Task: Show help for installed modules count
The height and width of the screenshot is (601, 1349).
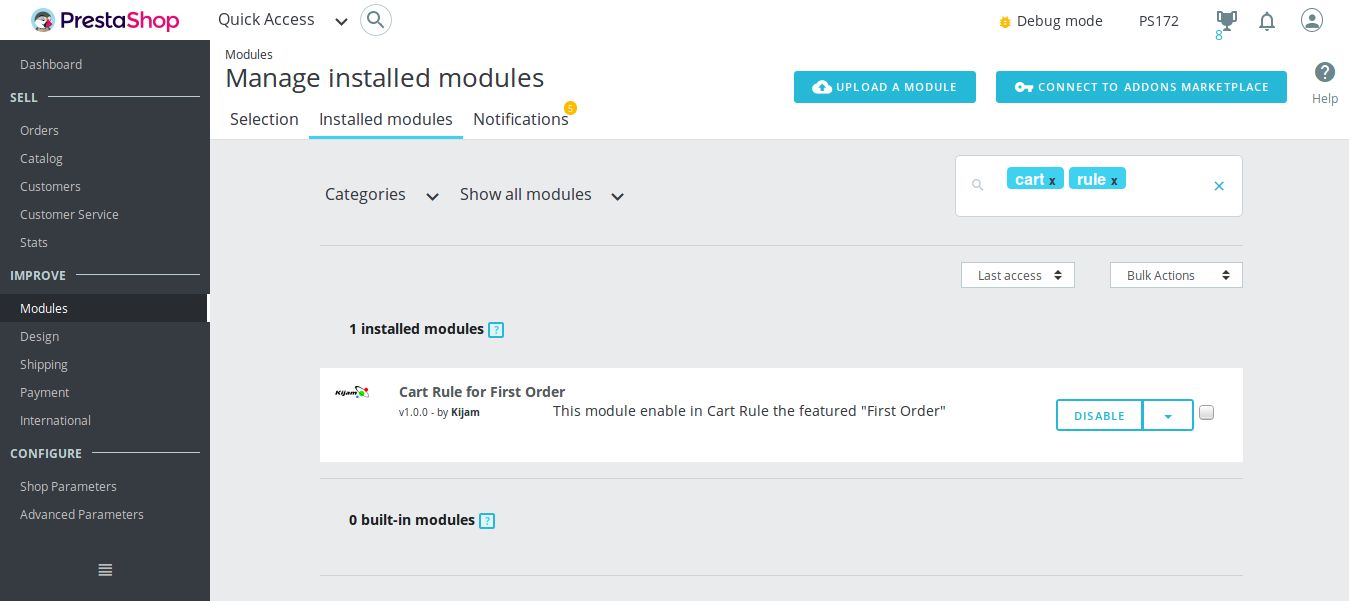Action: 496,330
